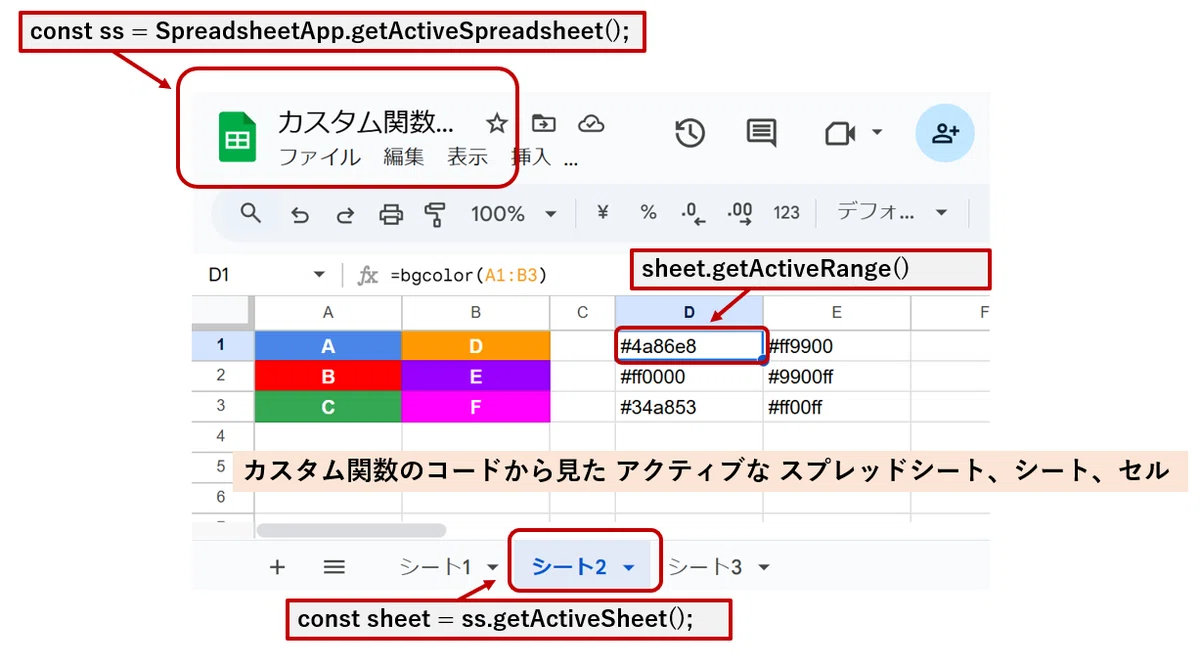1200x666 pixels.
Task: Add a new sheet with plus button
Action: tap(277, 567)
